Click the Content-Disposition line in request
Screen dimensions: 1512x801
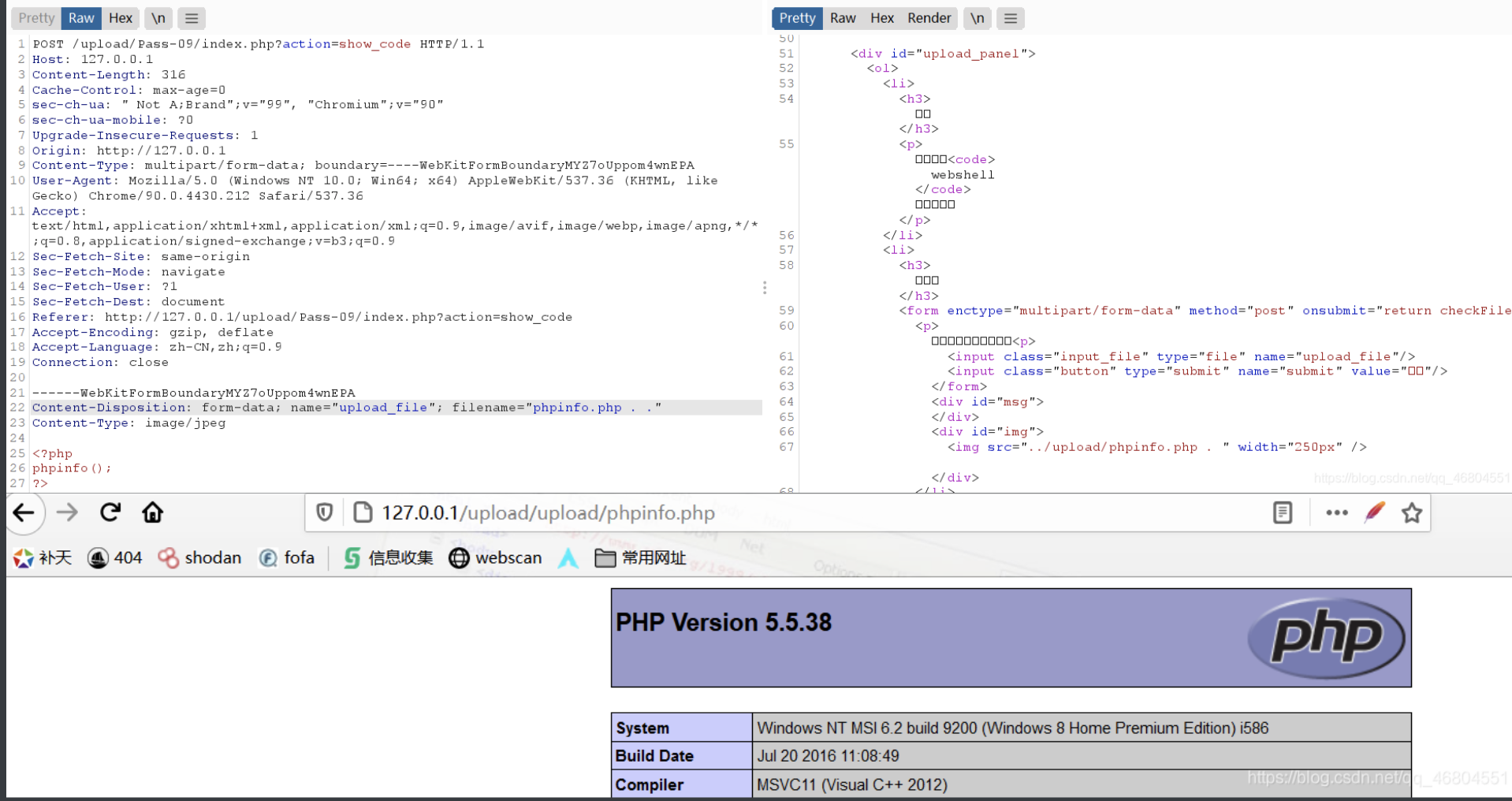click(x=347, y=408)
